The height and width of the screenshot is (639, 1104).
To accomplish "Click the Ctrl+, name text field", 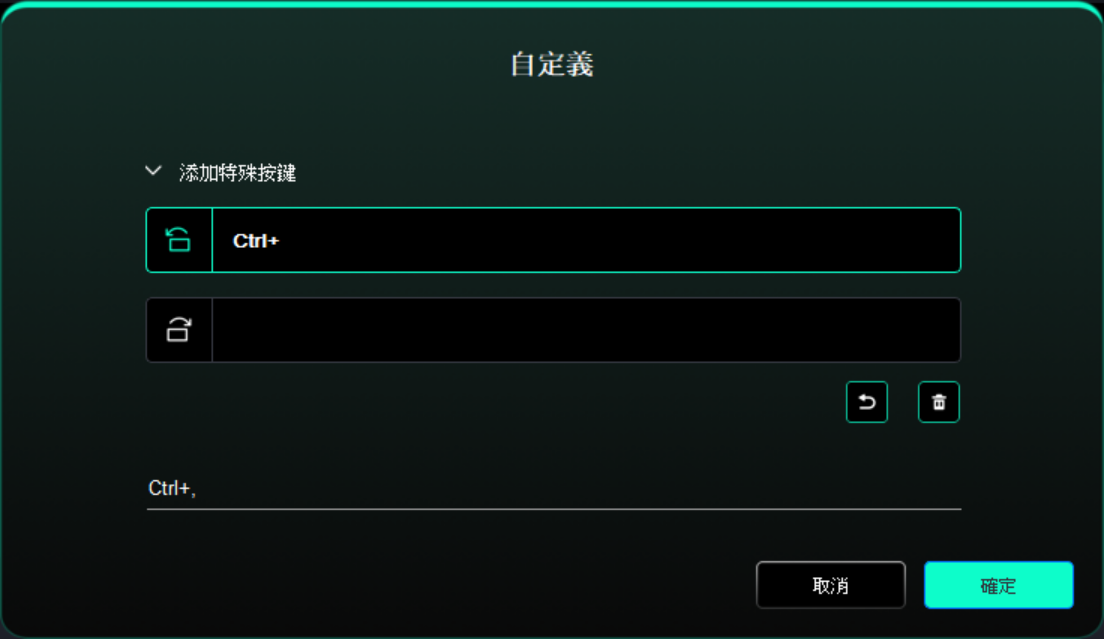I will (553, 488).
